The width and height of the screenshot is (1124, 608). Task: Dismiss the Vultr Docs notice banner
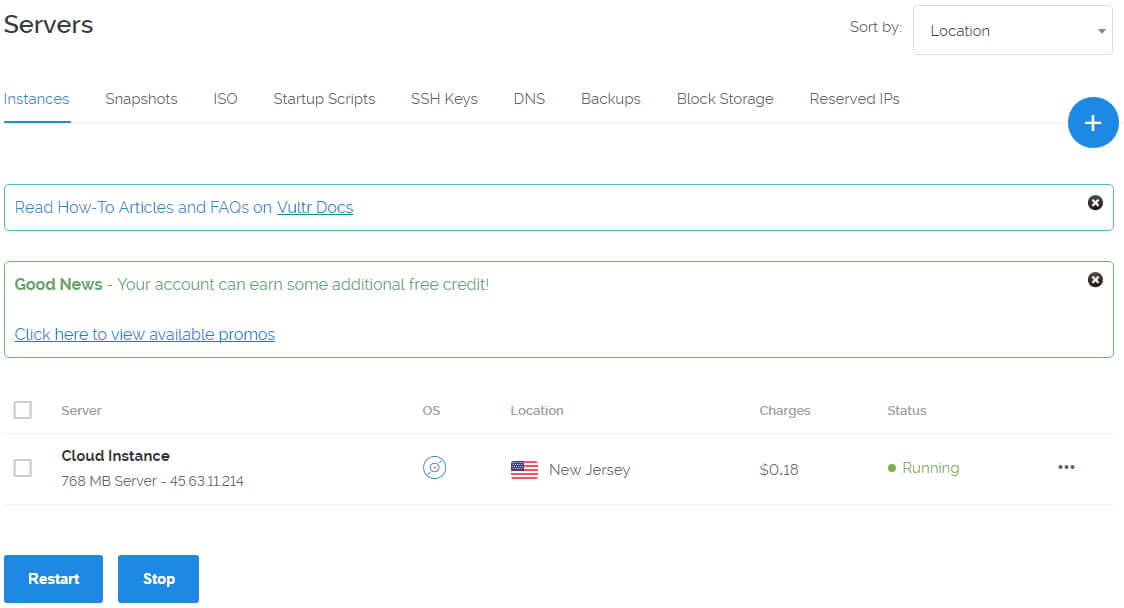coord(1095,203)
